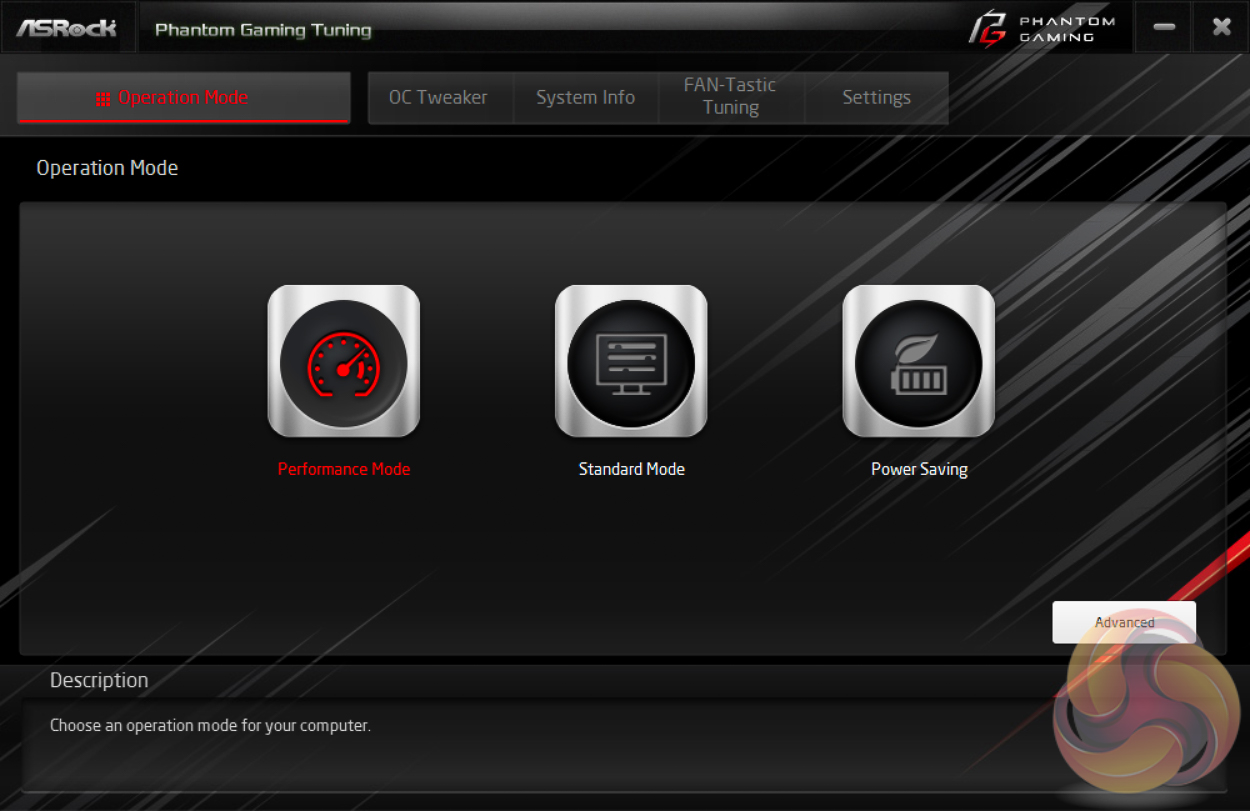Minimize the Phantom Gaming Tuning window

(x=1164, y=27)
